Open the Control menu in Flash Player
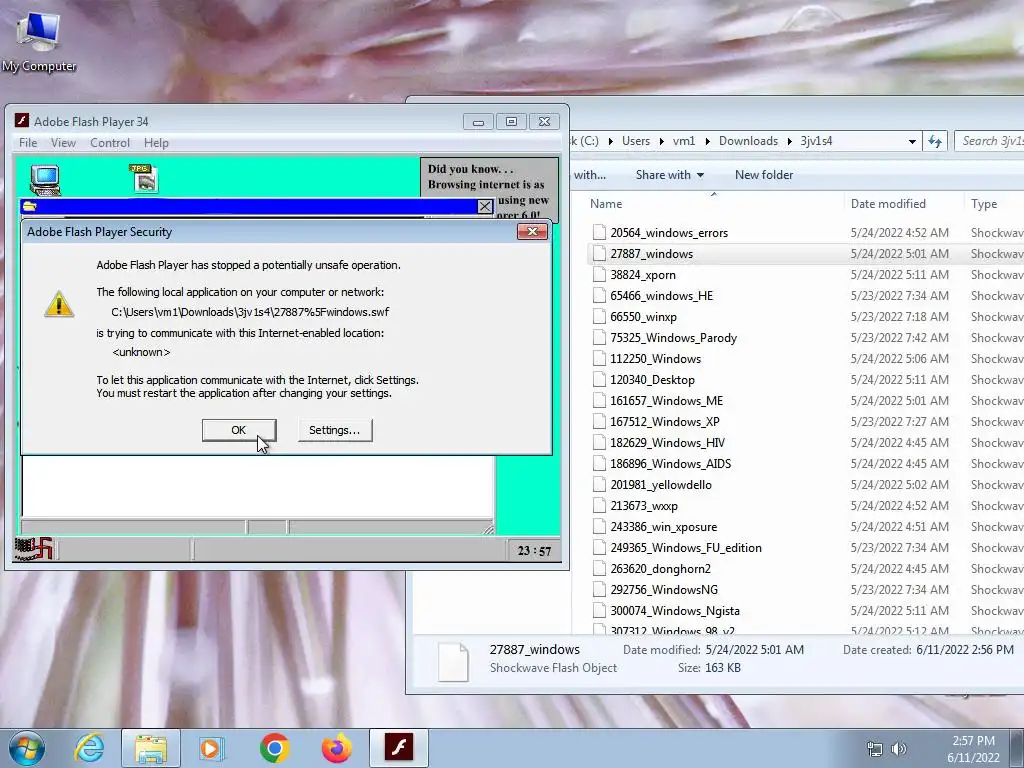Image resolution: width=1024 pixels, height=768 pixels. coord(110,142)
